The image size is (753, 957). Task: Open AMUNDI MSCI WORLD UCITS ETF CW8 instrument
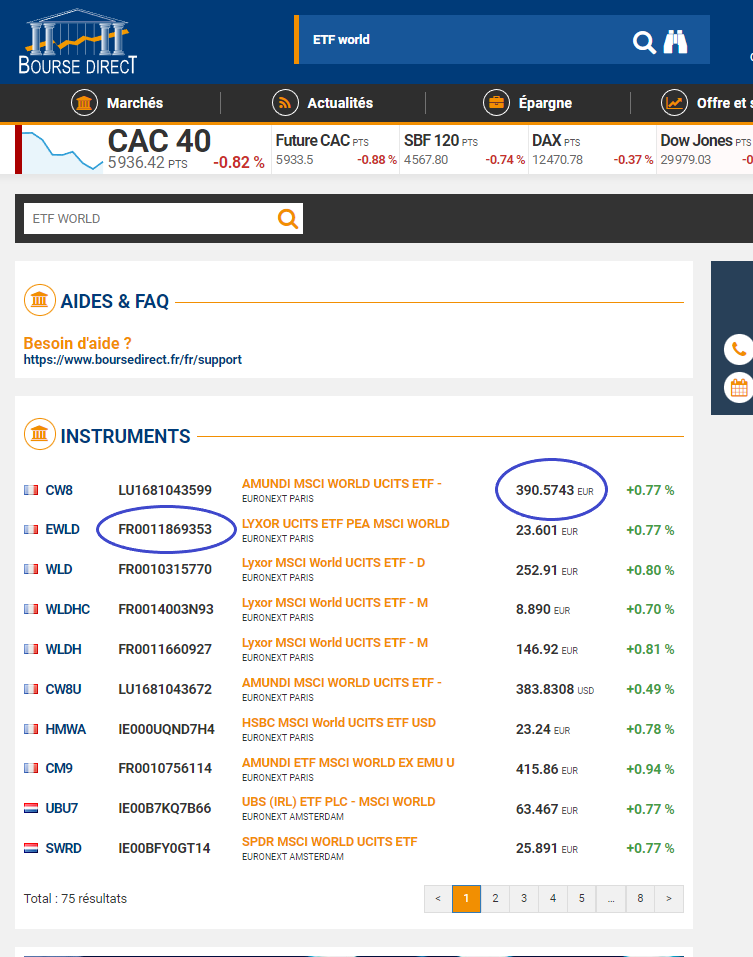tap(341, 484)
